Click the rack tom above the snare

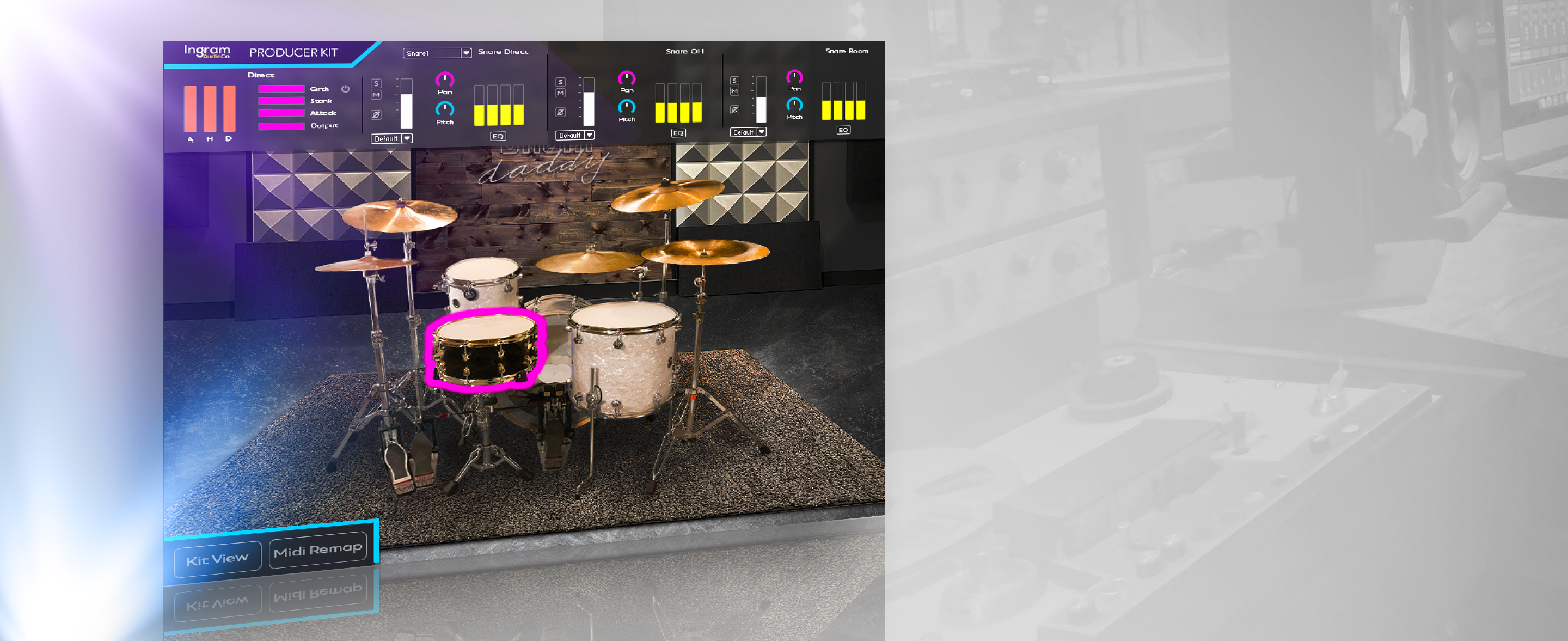tap(482, 283)
